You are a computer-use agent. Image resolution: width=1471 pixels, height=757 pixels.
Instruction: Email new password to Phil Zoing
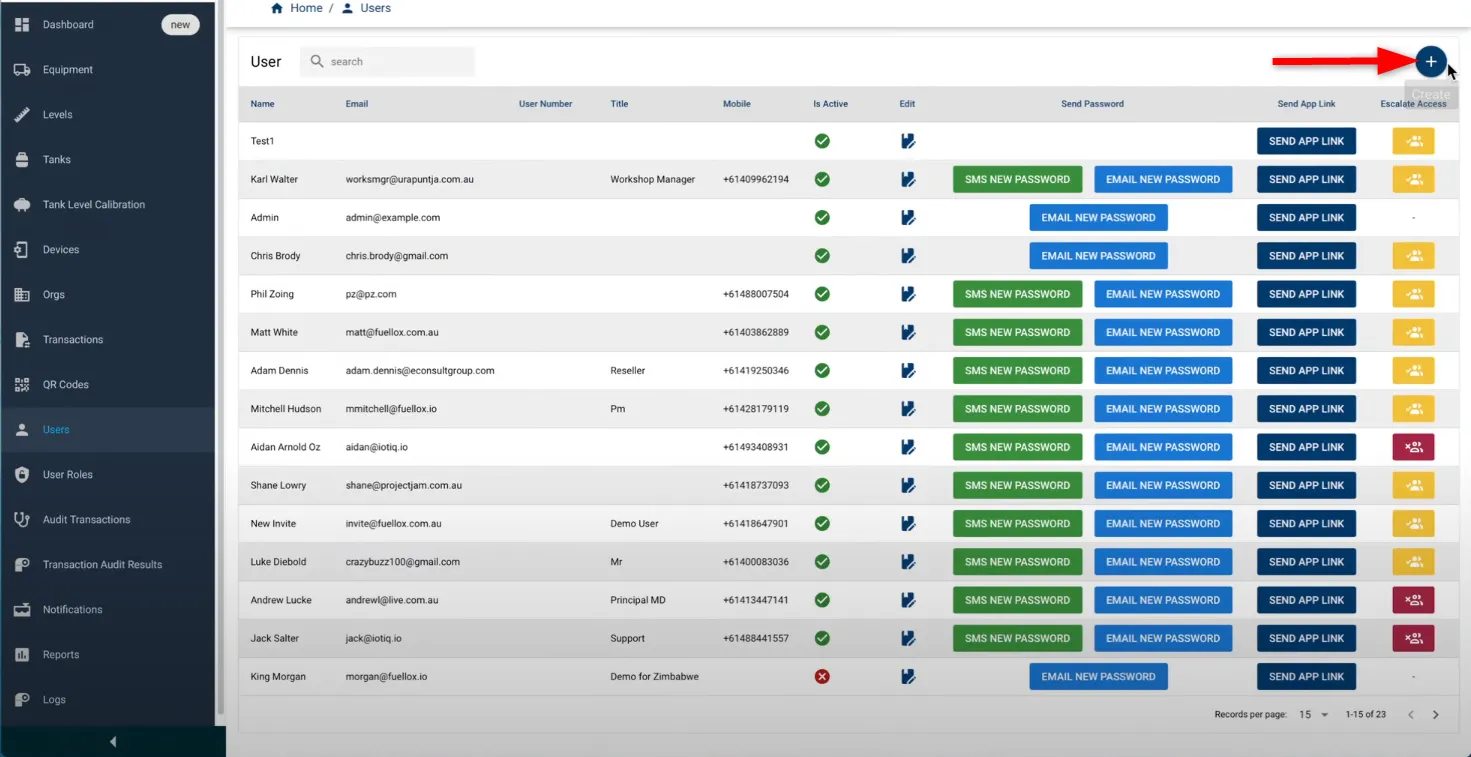(x=1163, y=294)
